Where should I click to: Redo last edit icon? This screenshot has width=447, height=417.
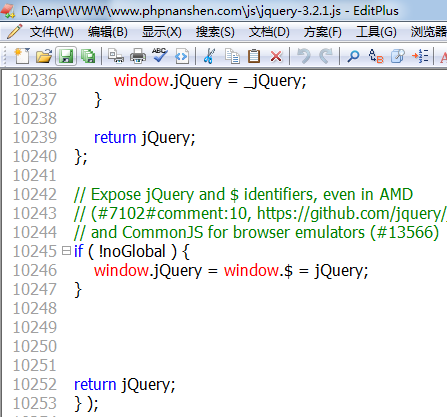tap(326, 56)
